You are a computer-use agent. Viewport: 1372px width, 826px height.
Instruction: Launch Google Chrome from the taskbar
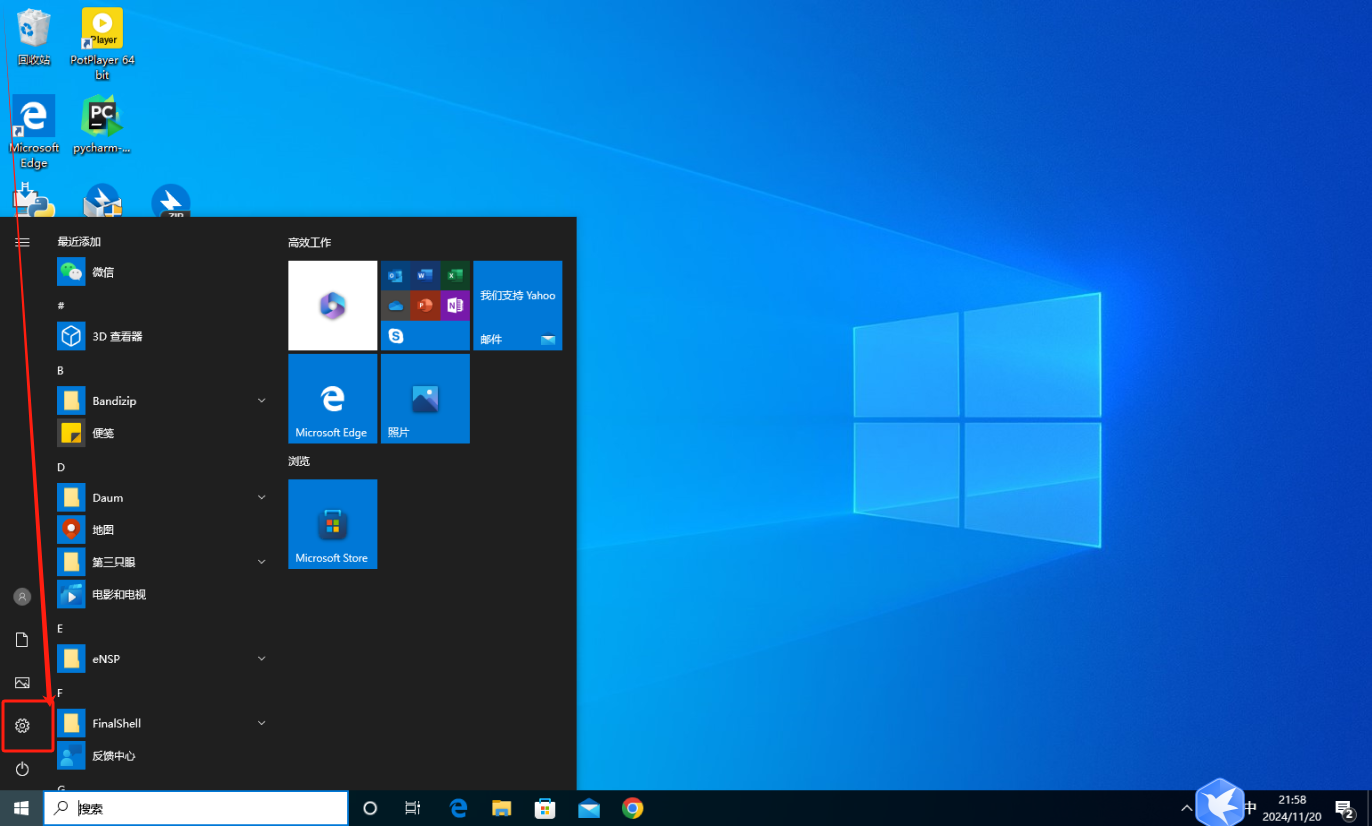pos(632,808)
